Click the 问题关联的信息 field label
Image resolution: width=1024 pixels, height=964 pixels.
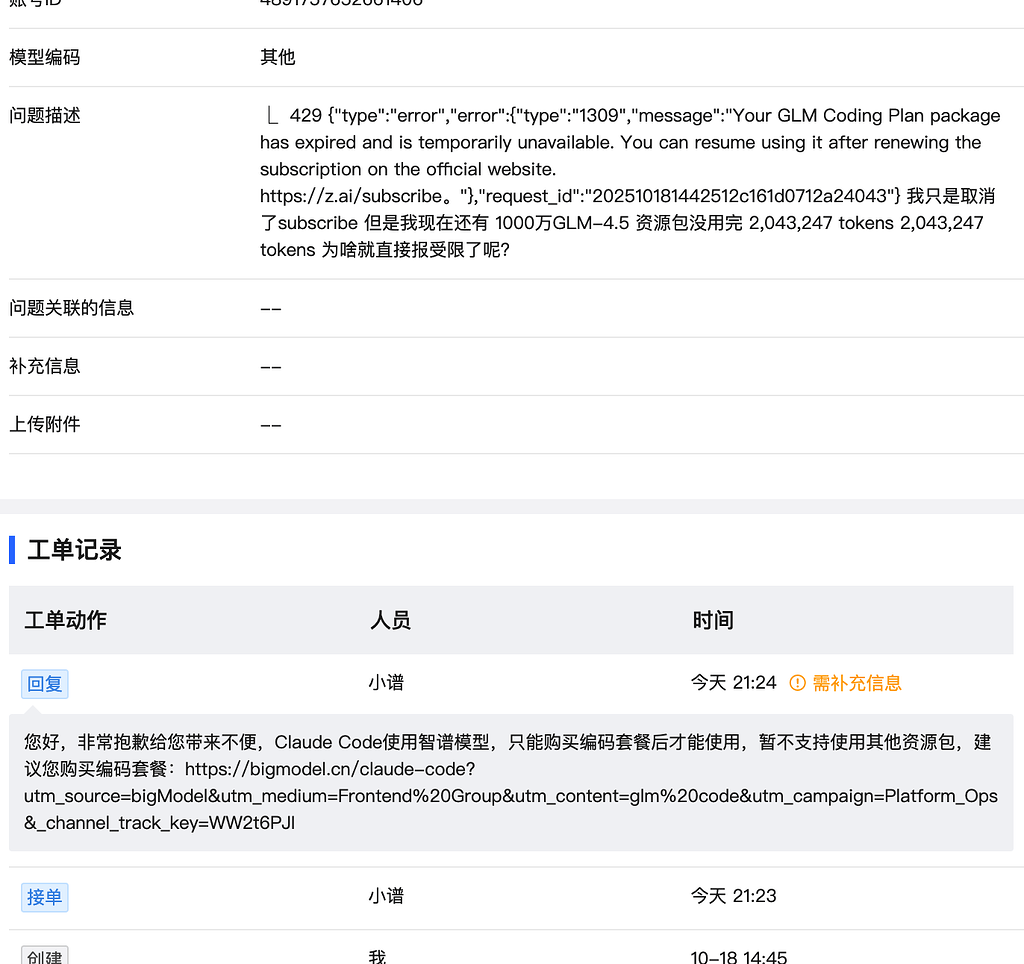point(71,308)
